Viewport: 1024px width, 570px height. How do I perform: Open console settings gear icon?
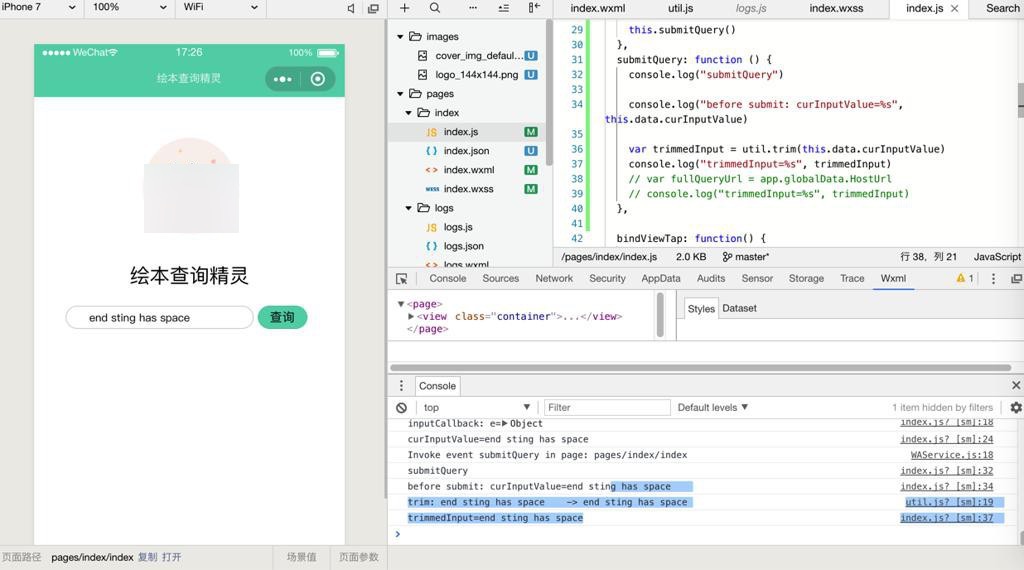(1016, 408)
